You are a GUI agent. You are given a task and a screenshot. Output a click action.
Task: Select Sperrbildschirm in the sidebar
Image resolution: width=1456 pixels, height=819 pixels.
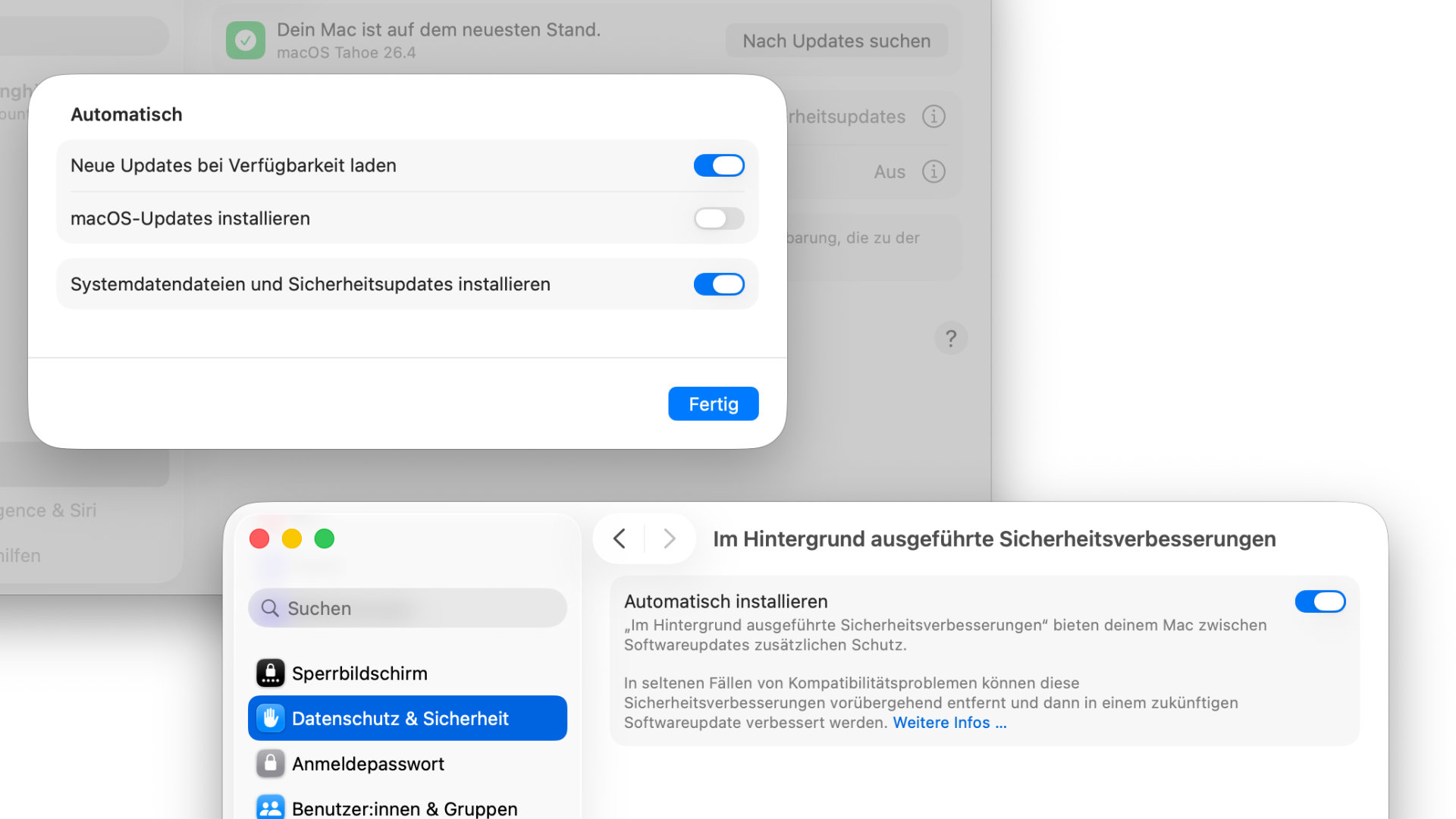[359, 673]
